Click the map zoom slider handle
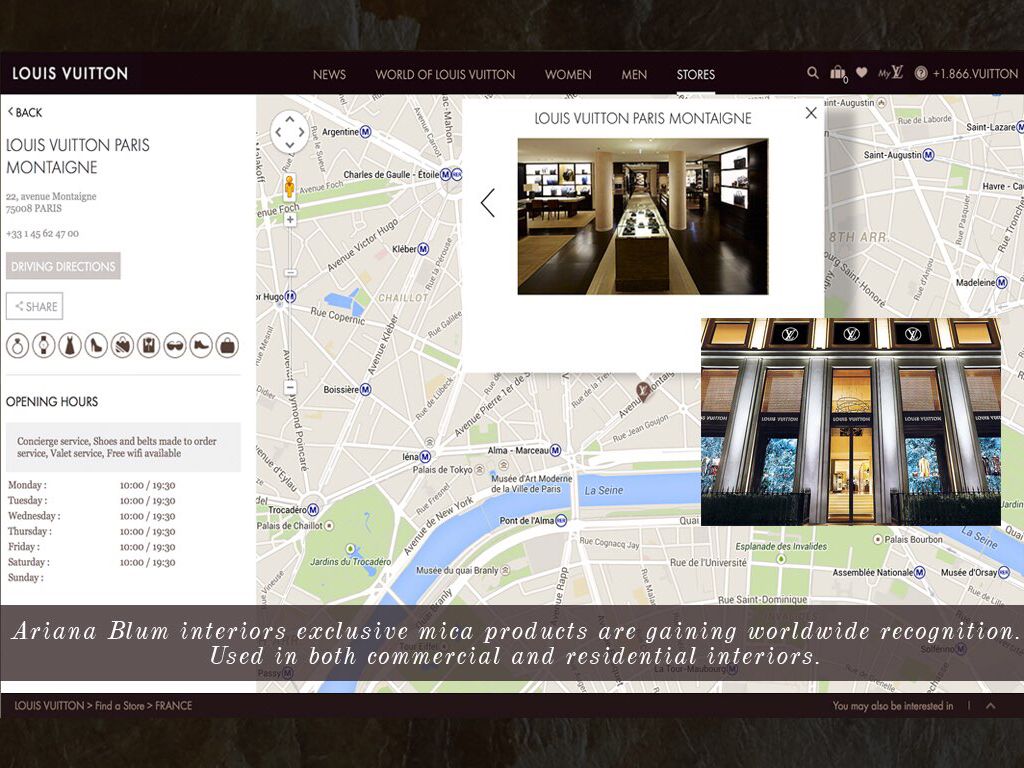Screen dimensions: 1024x768 pyautogui.click(x=290, y=272)
